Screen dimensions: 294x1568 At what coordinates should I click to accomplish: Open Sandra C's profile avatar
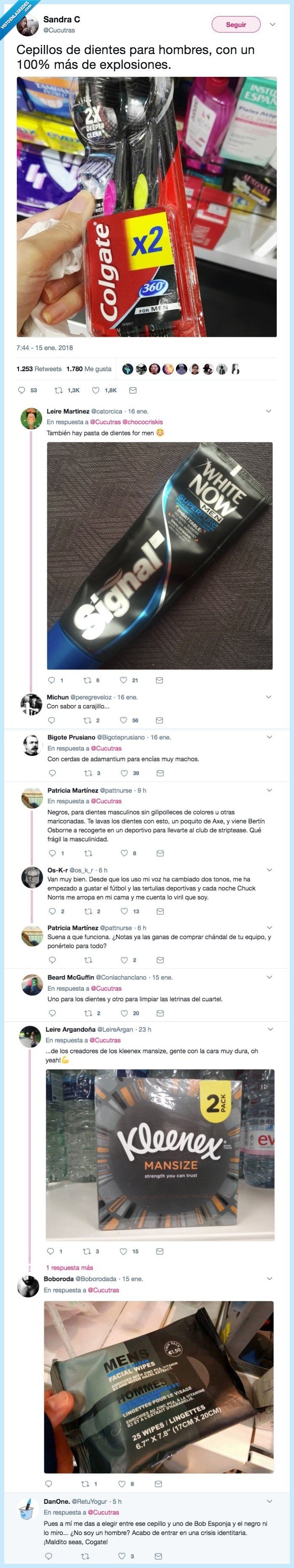pyautogui.click(x=28, y=25)
